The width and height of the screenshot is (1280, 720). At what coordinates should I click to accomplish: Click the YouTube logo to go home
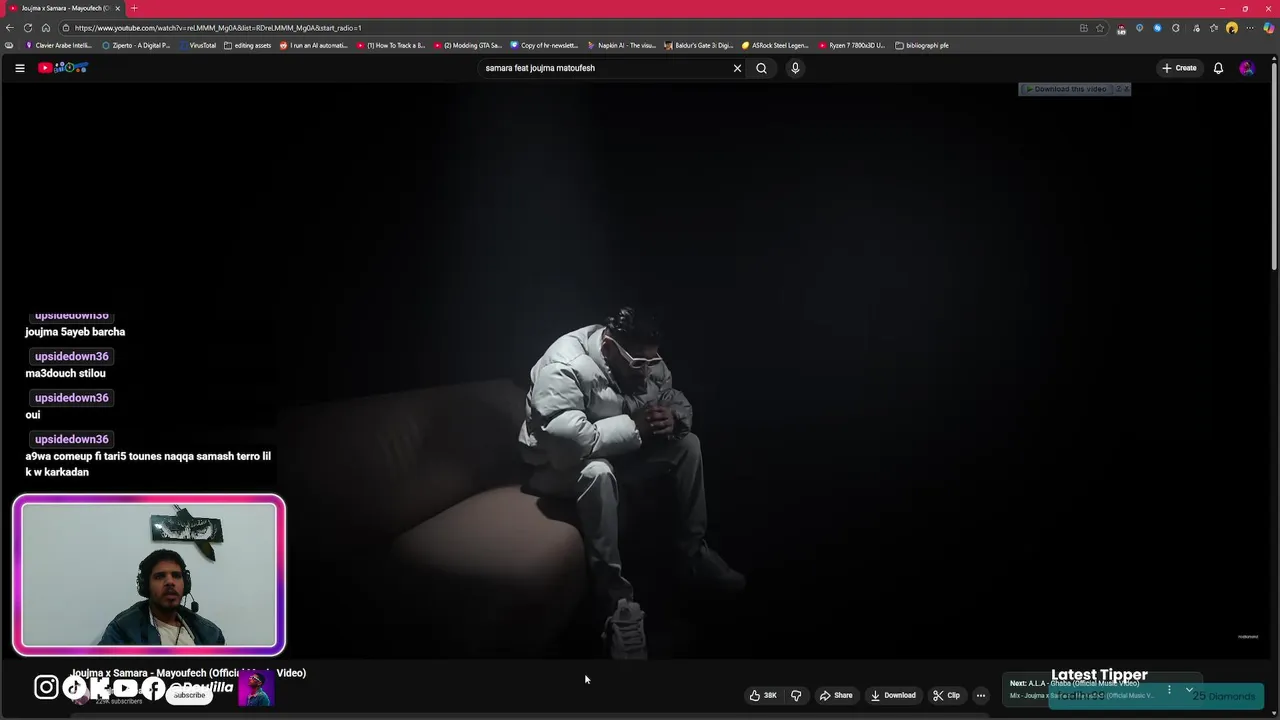tap(63, 68)
